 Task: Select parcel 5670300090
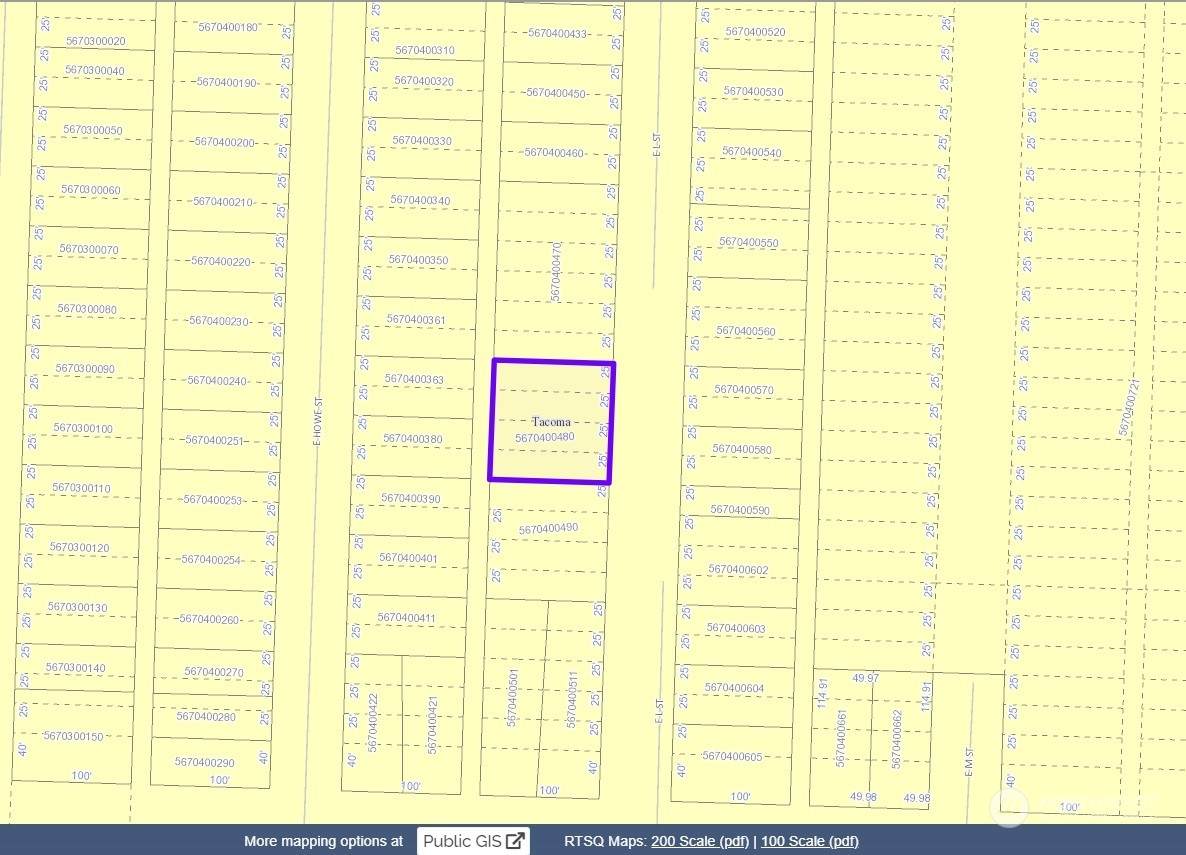(x=85, y=369)
